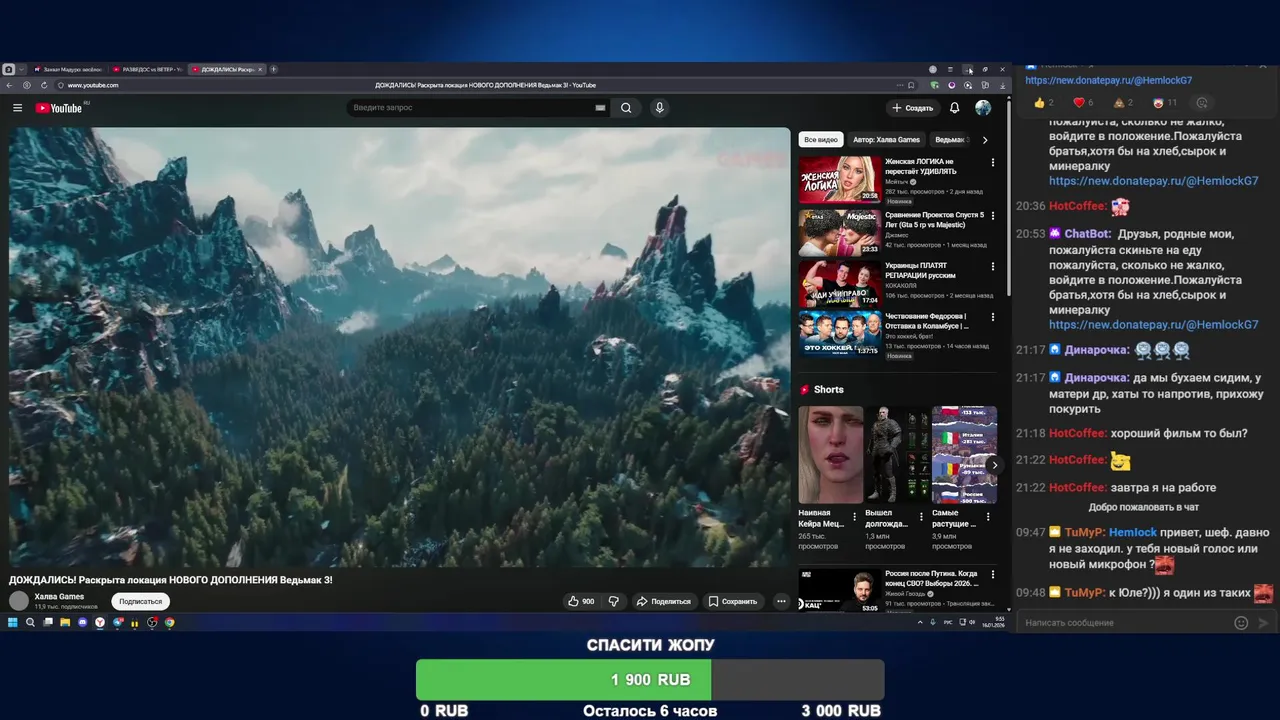The height and width of the screenshot is (720, 1280).
Task: Click the heart reaction in chat
Action: [1084, 103]
